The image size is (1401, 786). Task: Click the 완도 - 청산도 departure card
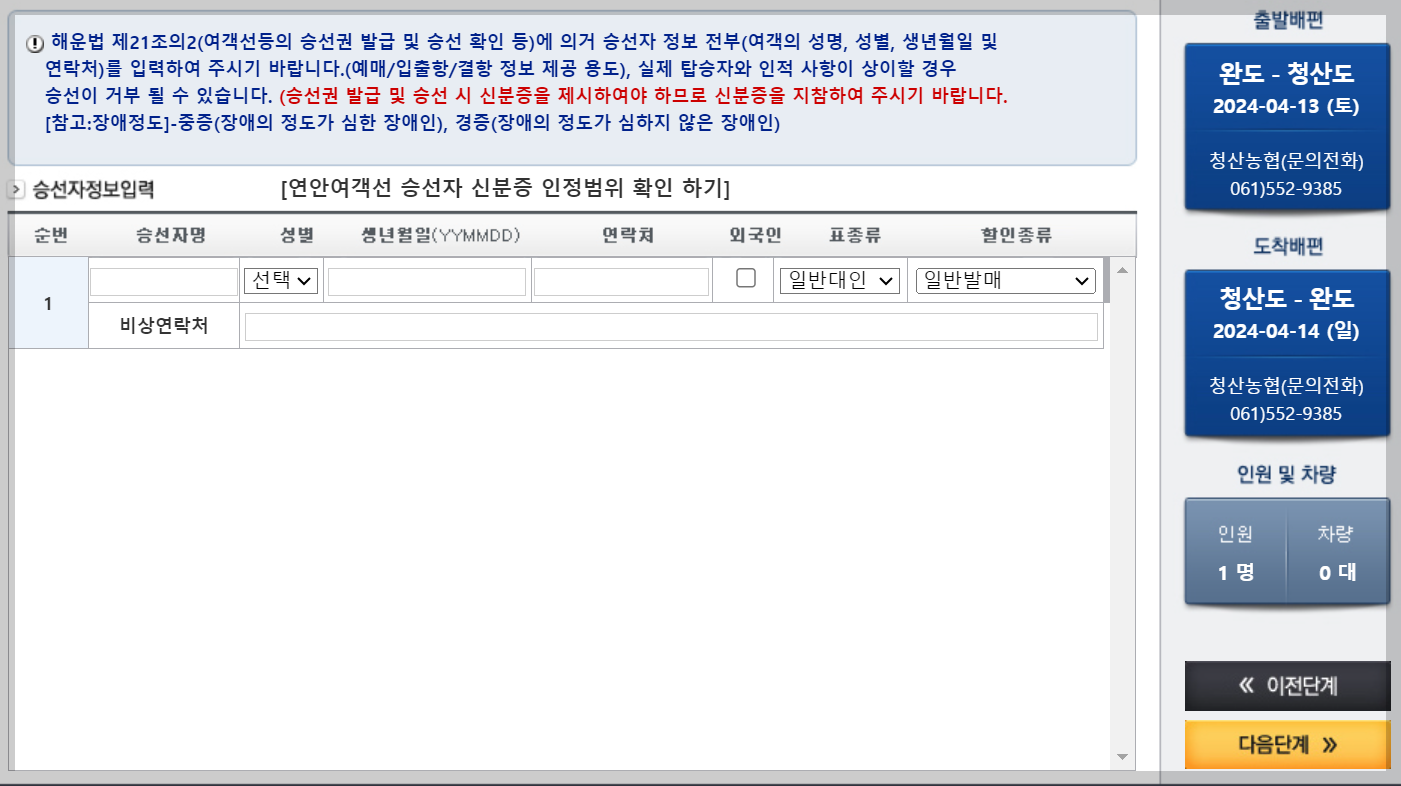tap(1288, 126)
